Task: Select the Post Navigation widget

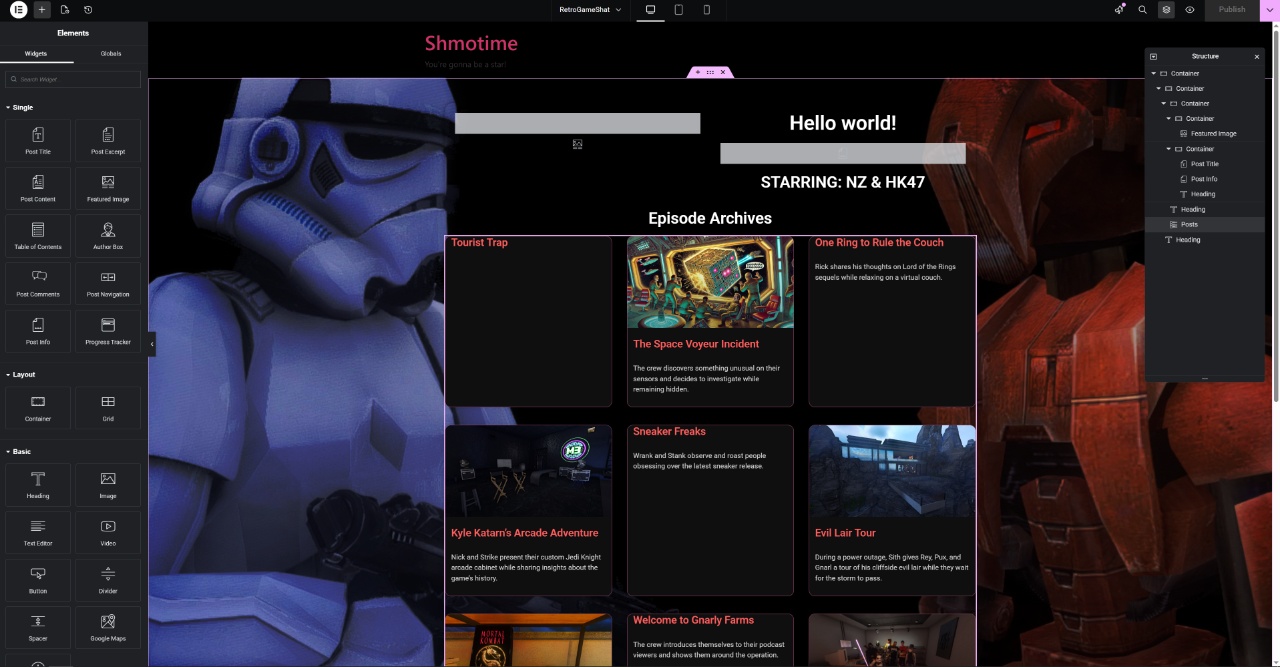Action: tap(108, 283)
